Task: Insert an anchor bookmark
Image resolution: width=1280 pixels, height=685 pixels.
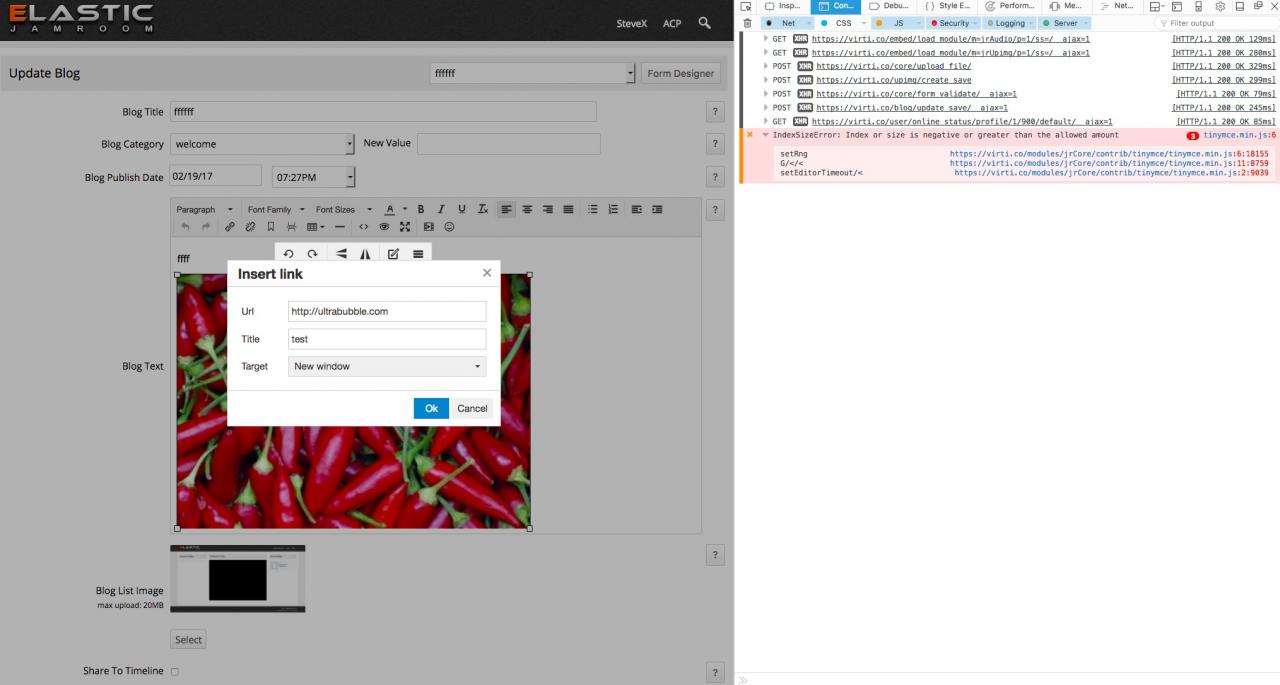Action: pos(270,227)
